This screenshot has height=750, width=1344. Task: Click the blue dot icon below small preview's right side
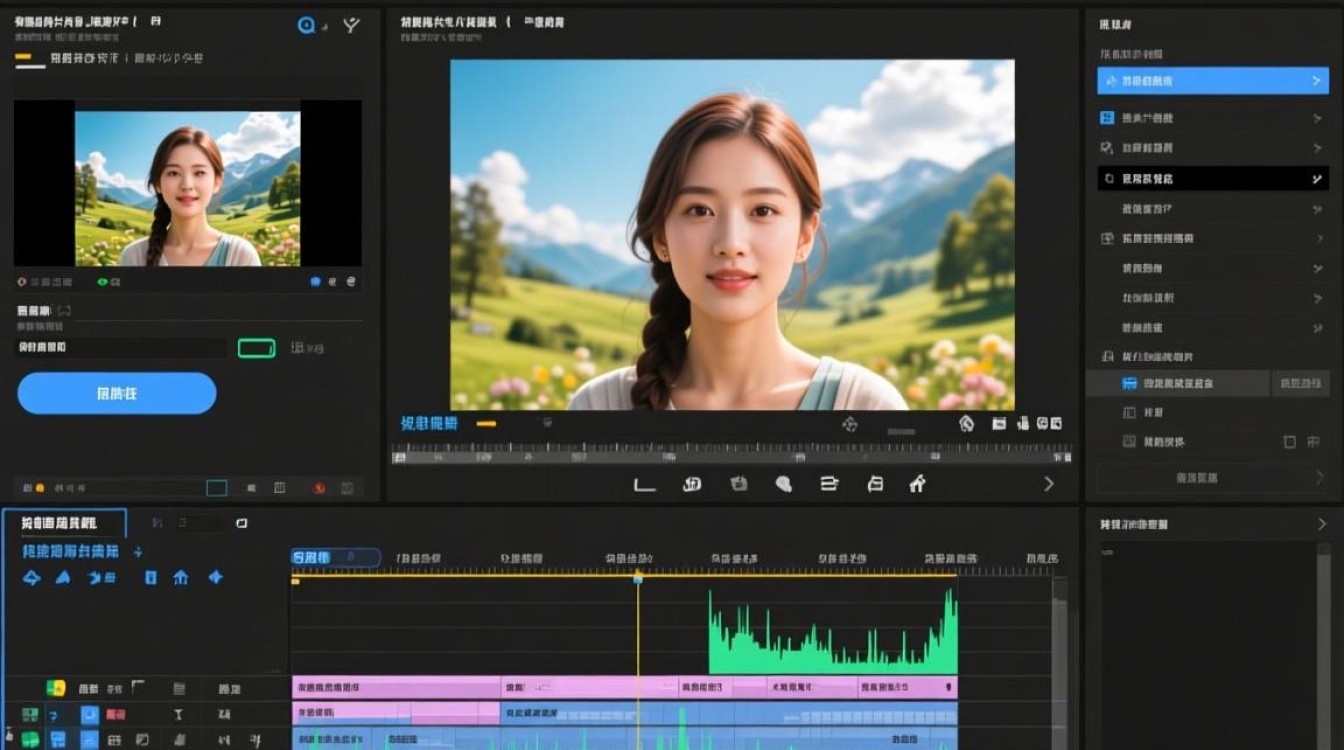click(315, 282)
